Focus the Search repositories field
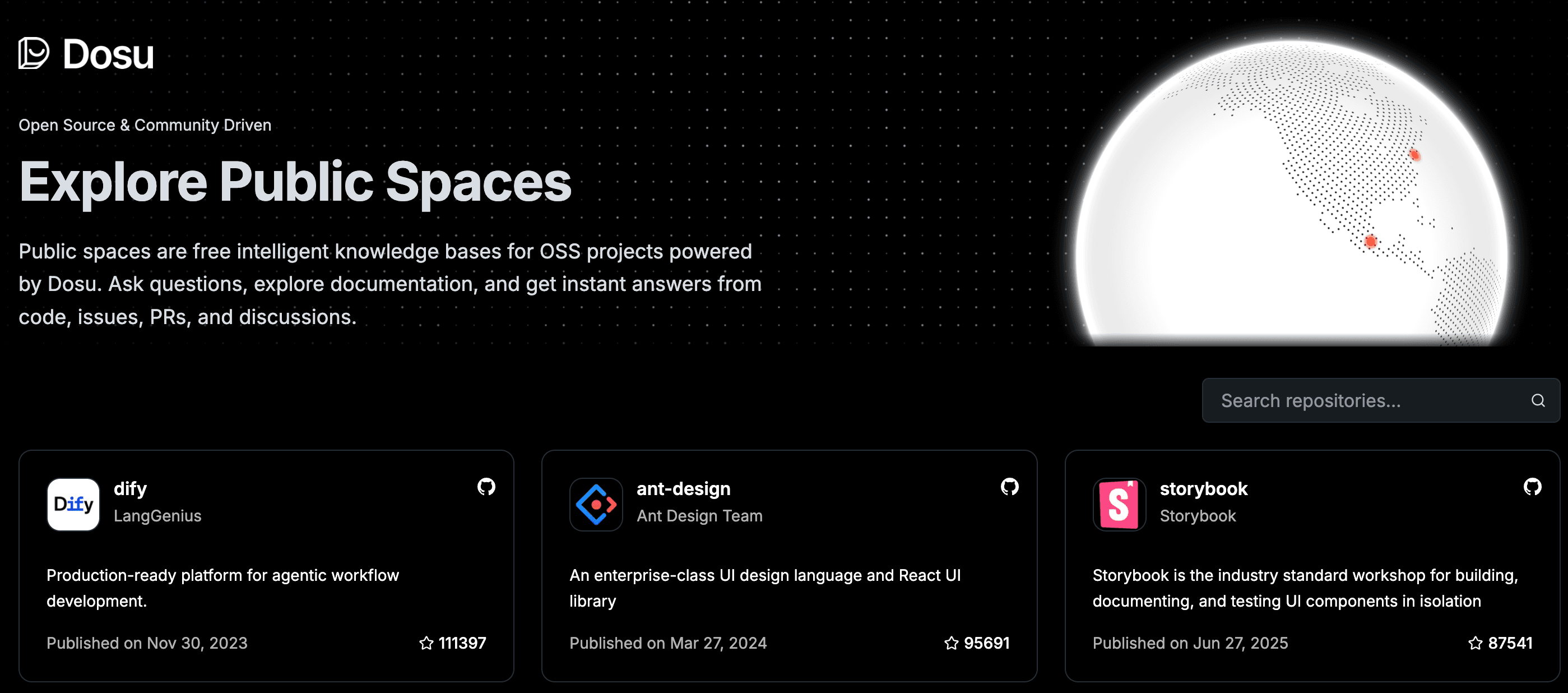The width and height of the screenshot is (1568, 693). pyautogui.click(x=1363, y=400)
